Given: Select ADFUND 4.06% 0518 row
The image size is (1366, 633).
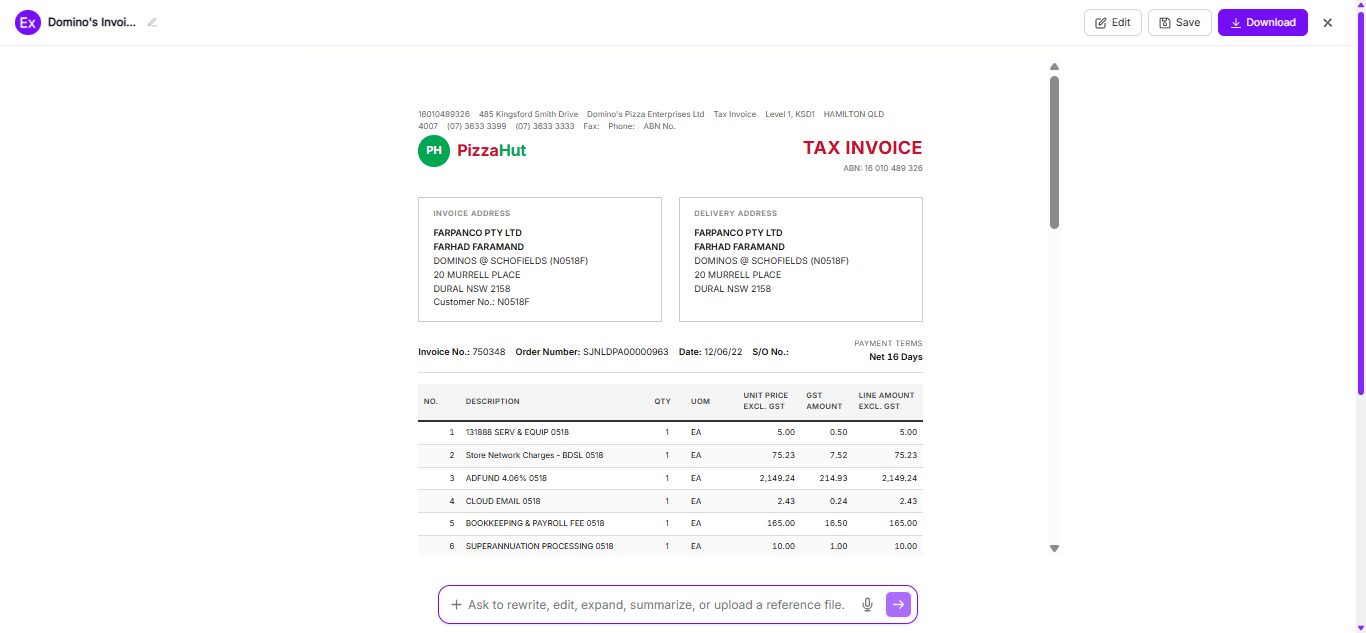Looking at the screenshot, I should [670, 478].
